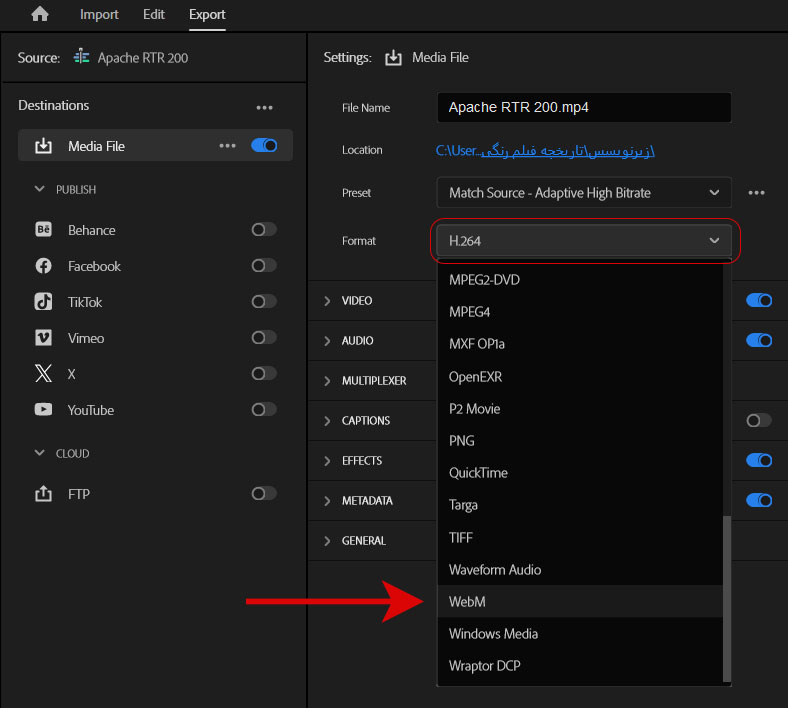Viewport: 788px width, 708px height.
Task: Enable YouTube publishing
Action: [264, 410]
